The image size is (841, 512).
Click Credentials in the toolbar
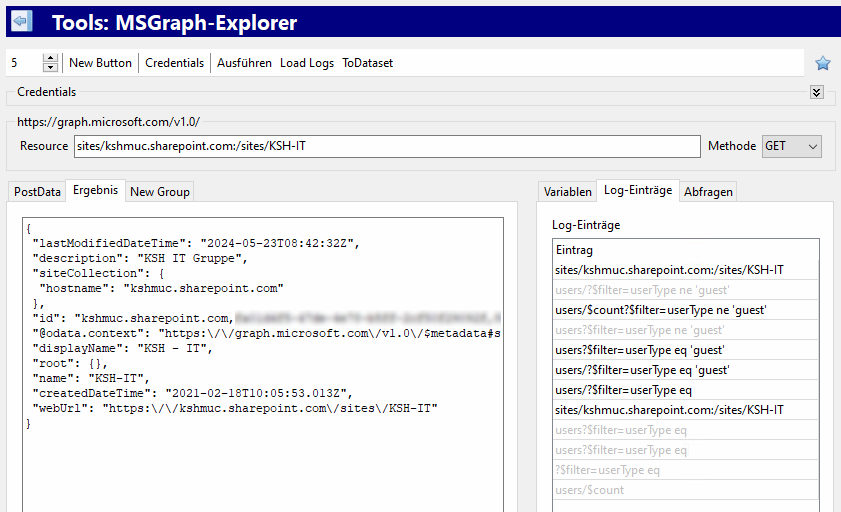coord(174,63)
